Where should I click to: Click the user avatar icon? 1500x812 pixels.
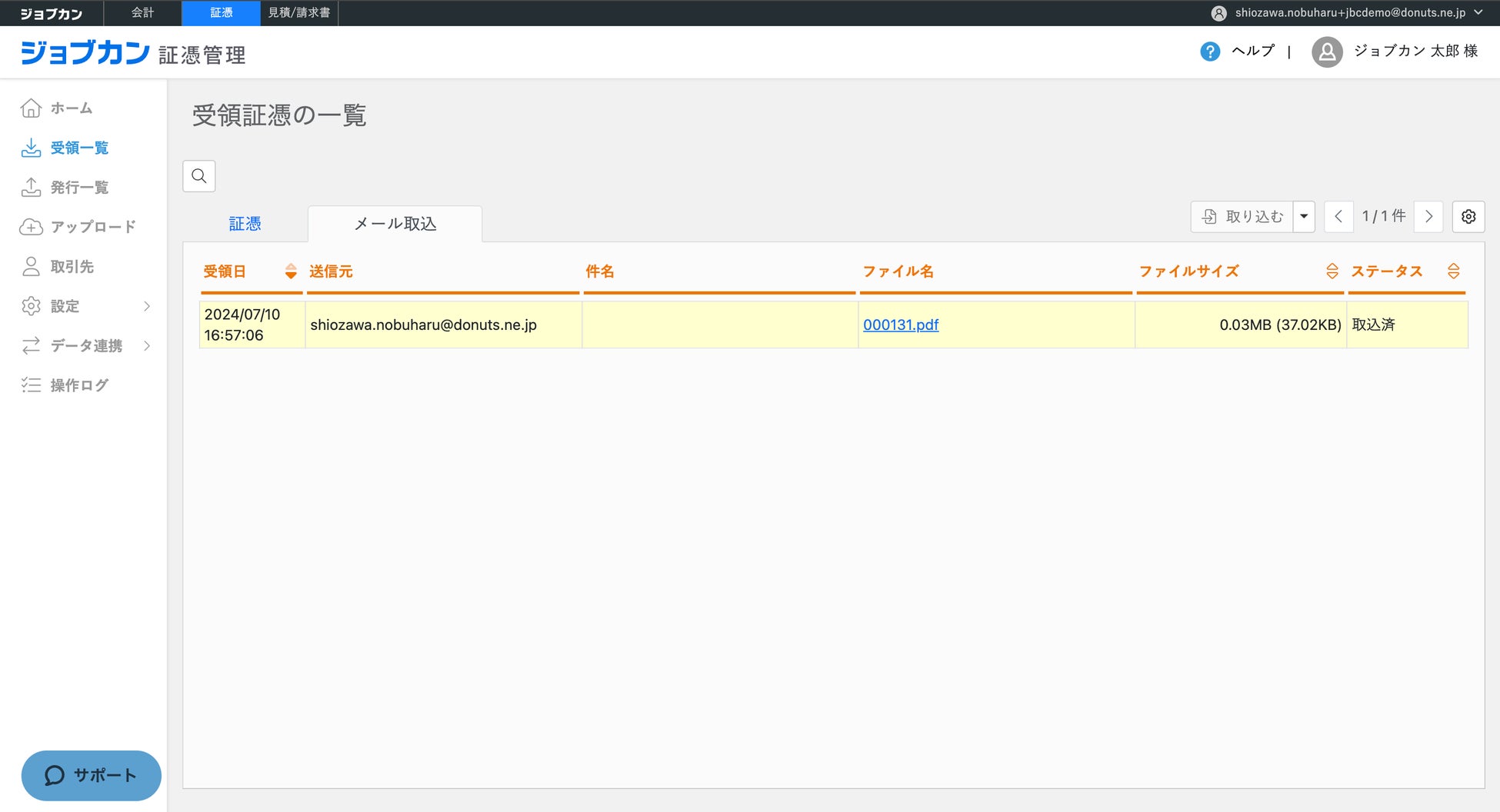pyautogui.click(x=1327, y=52)
